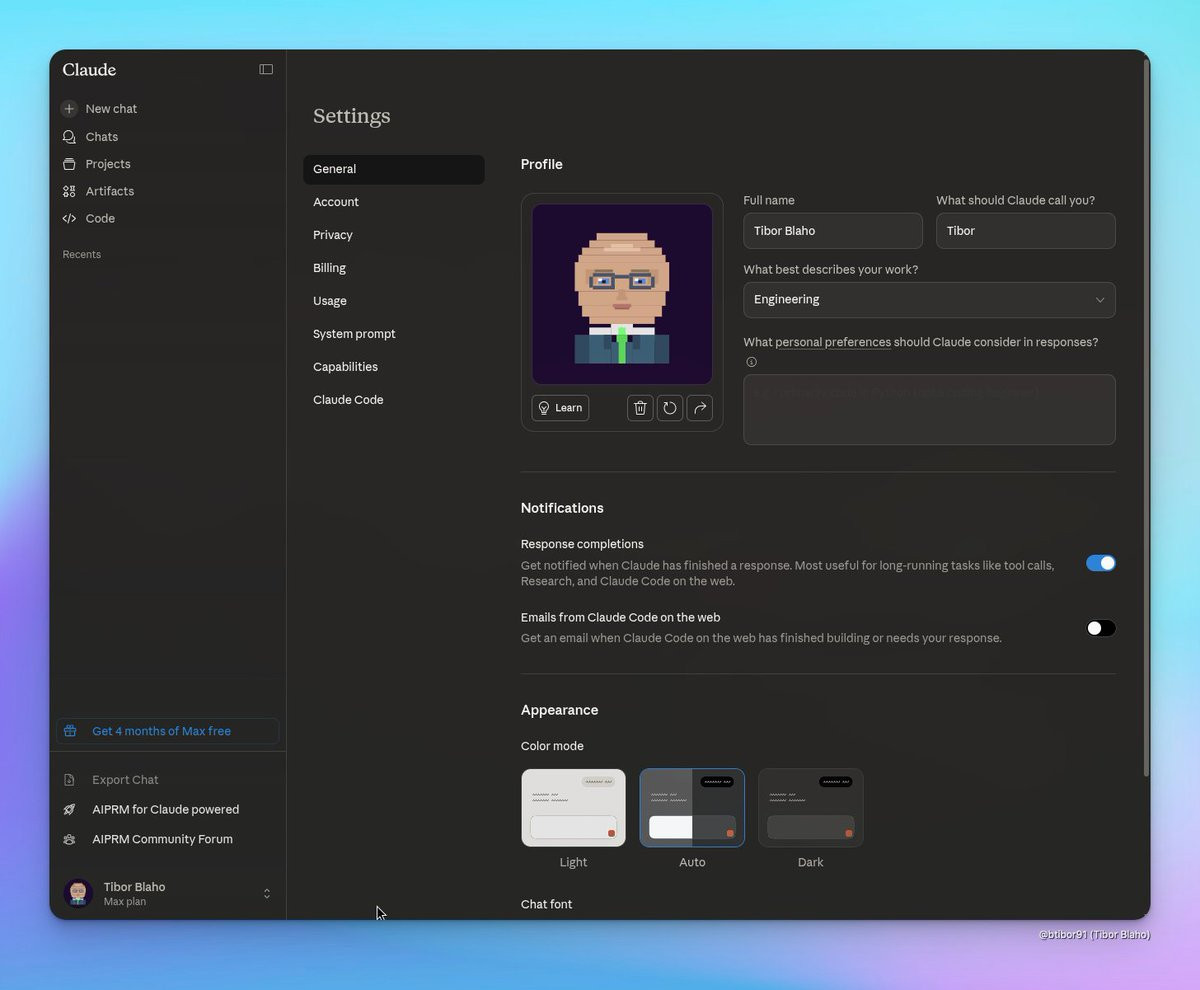Open the Projects label in sidebar
Viewport: 1200px width, 990px height.
pos(108,164)
